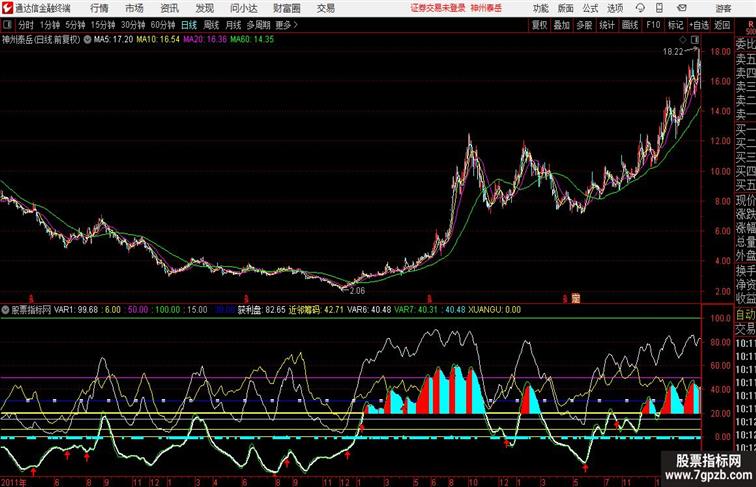Switch to the 5分钟 period
The image size is (756, 487).
pos(75,25)
